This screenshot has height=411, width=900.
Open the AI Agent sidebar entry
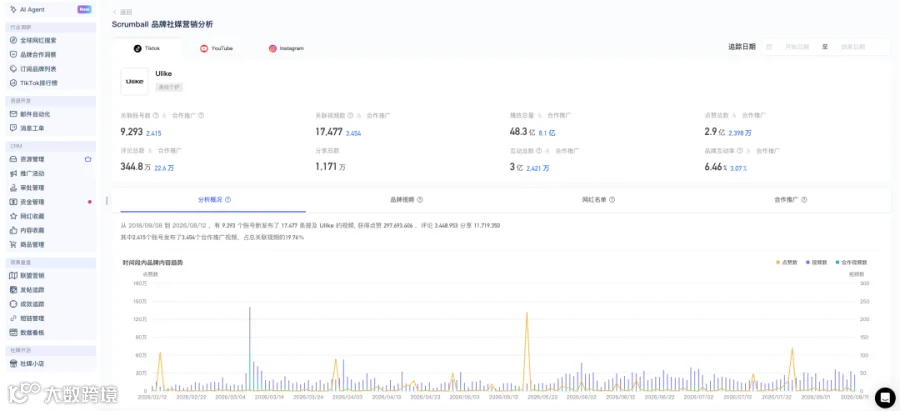(51, 10)
